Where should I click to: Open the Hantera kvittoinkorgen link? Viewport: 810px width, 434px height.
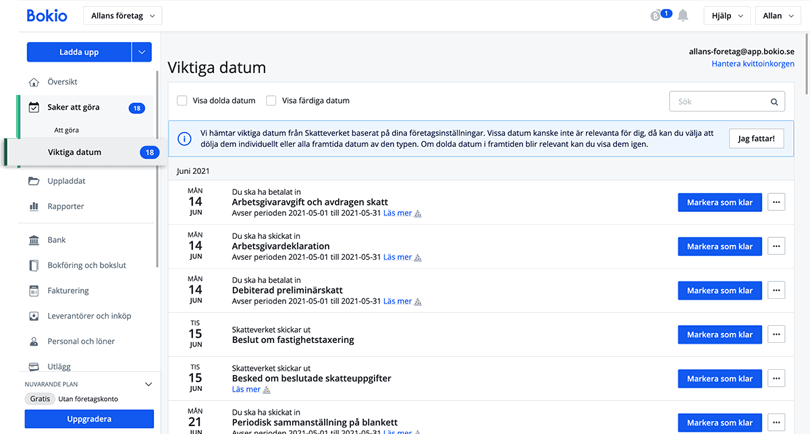coord(752,64)
